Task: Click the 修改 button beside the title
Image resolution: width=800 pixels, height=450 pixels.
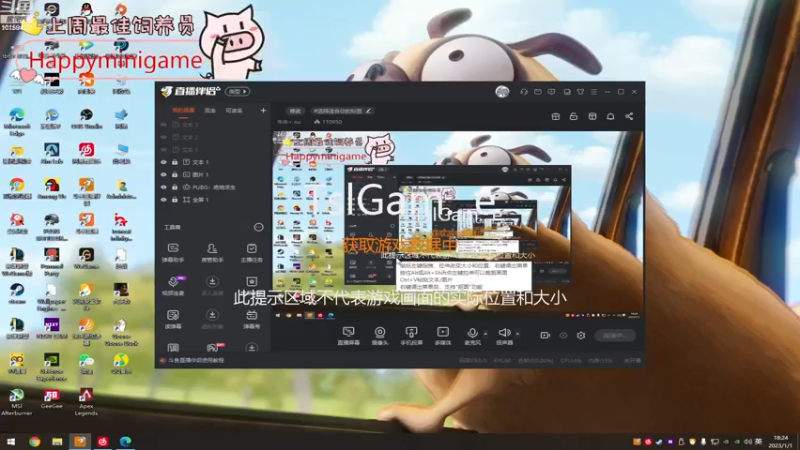Action: 295,111
